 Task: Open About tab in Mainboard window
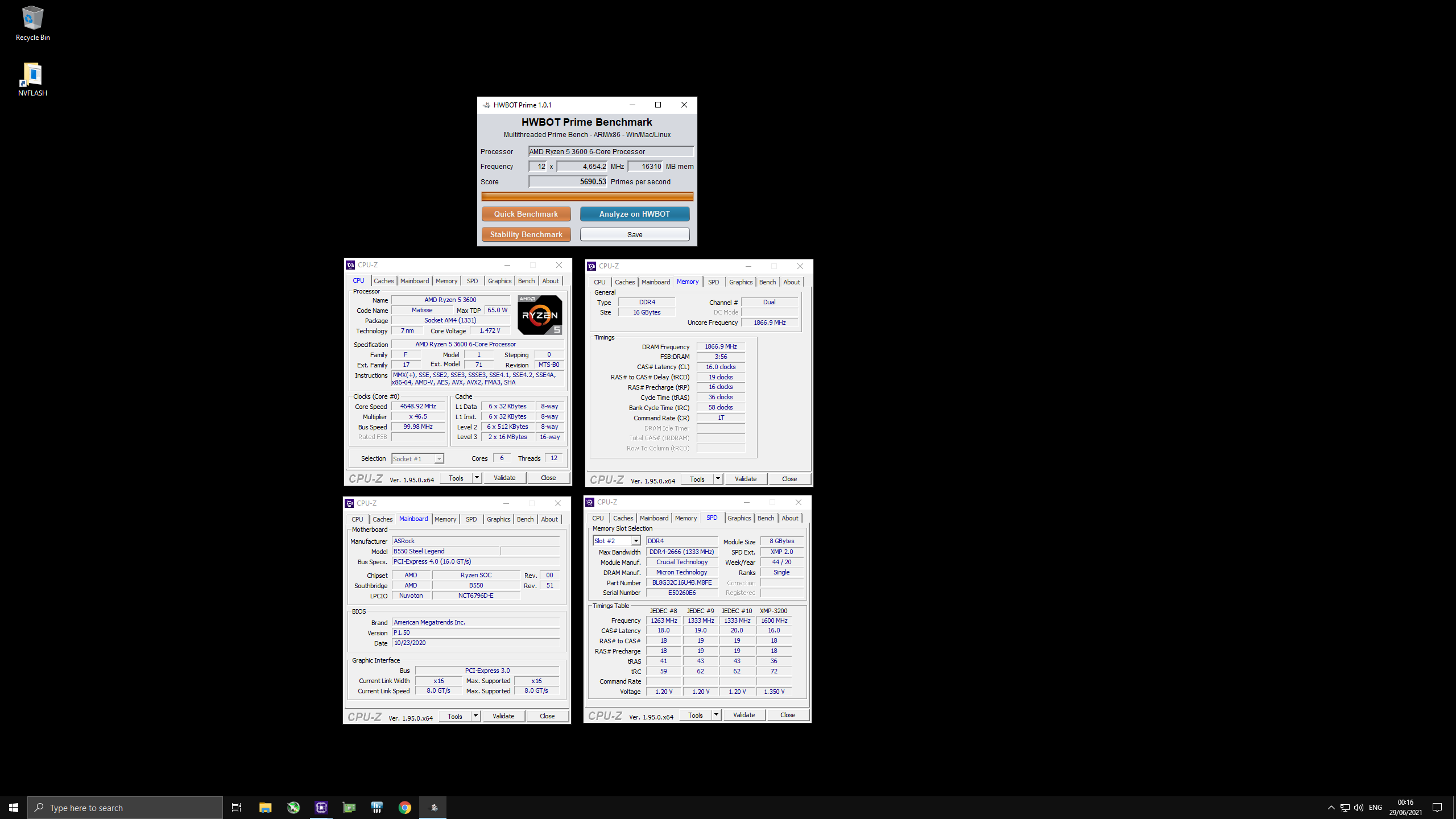pos(549,519)
